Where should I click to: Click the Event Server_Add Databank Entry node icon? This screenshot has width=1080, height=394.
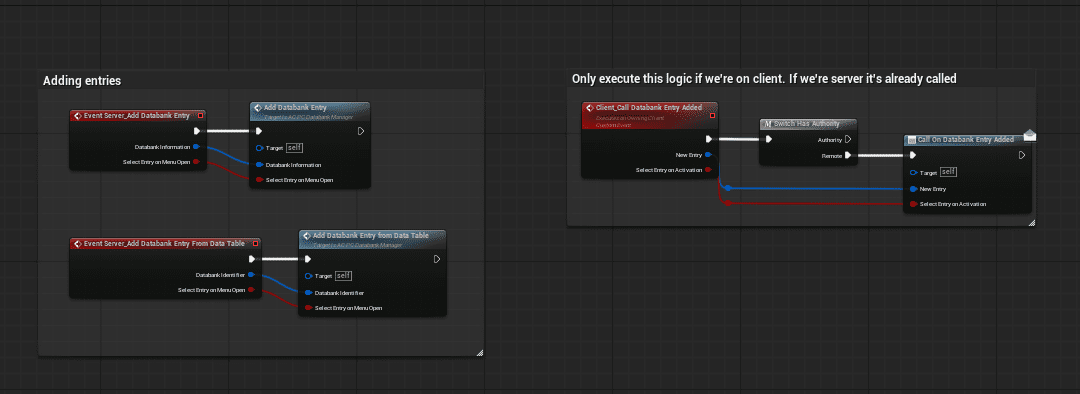tap(78, 116)
